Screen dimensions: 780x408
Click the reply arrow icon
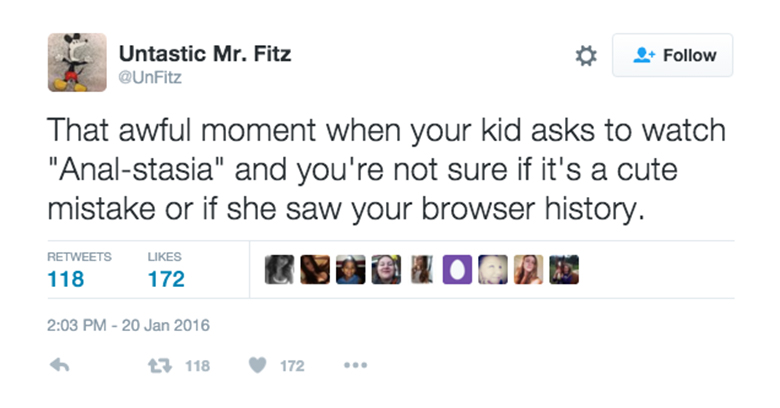(60, 366)
